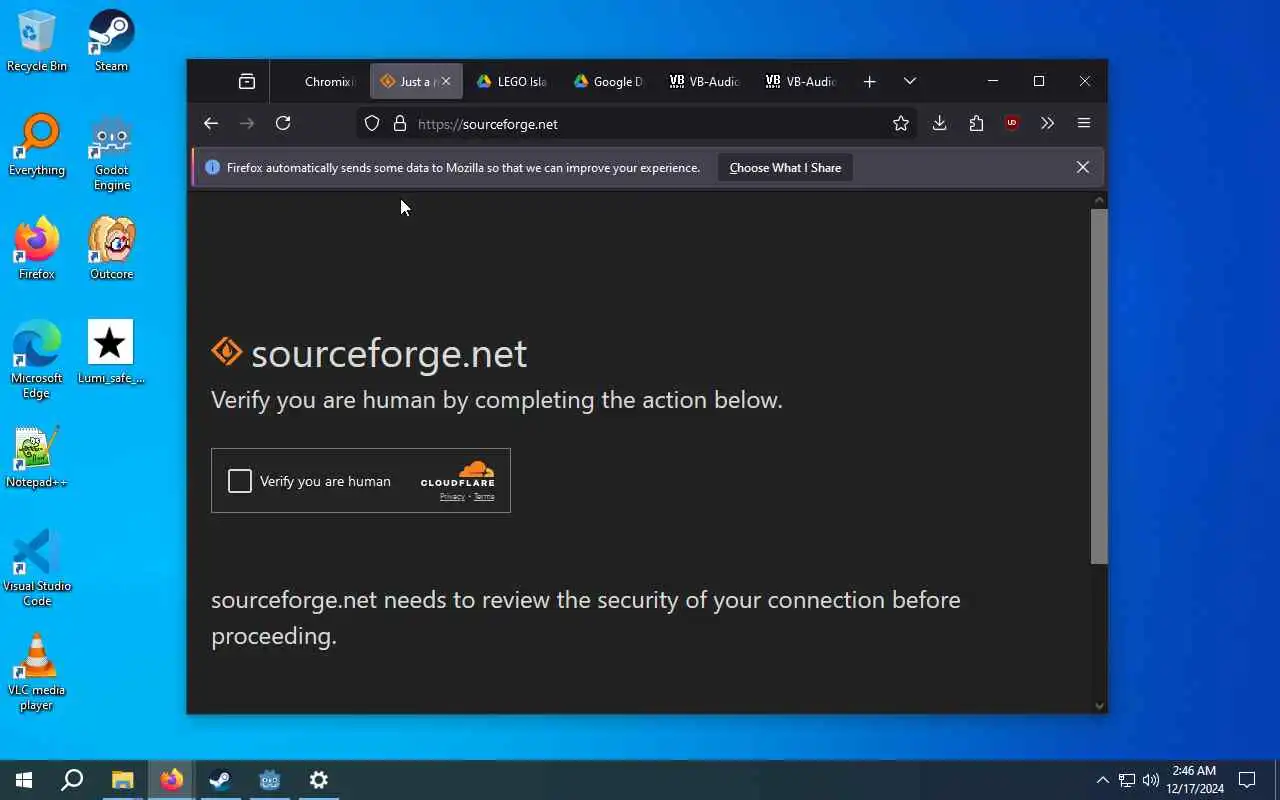Click the Cloudflare logo
This screenshot has height=800, width=1280.
(458, 474)
